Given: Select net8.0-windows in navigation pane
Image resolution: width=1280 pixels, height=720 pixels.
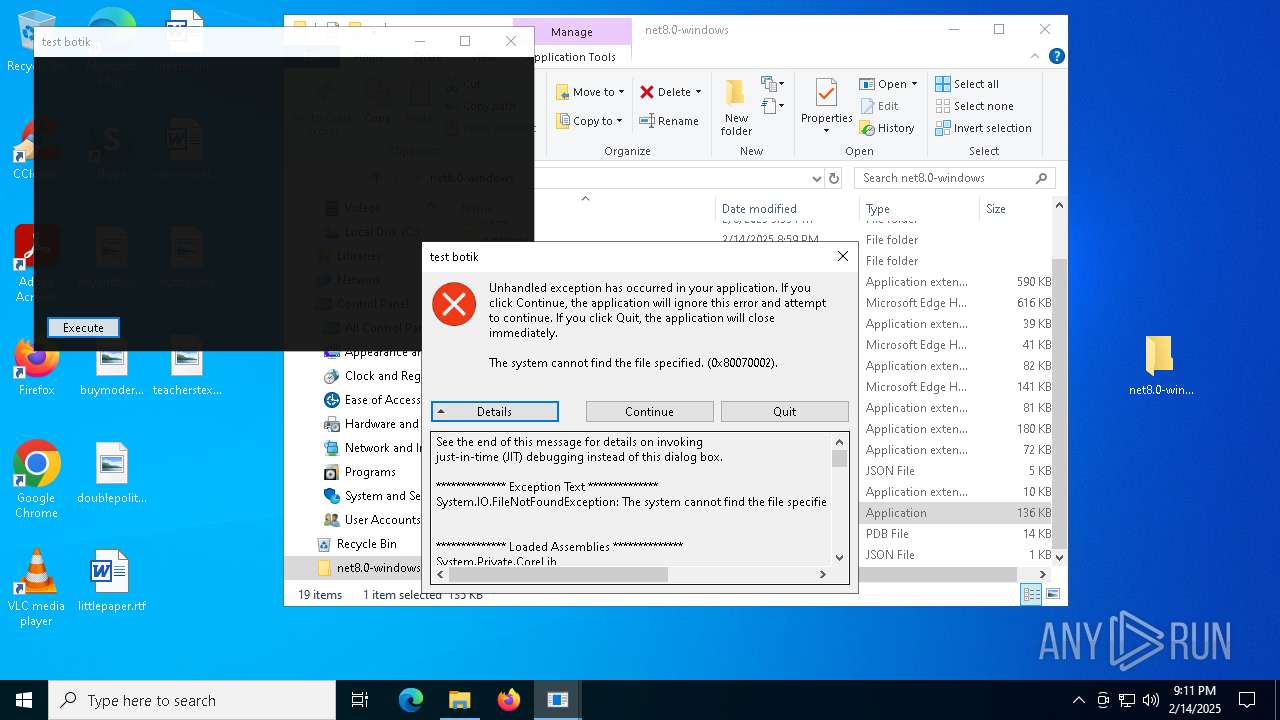Looking at the screenshot, I should pos(369,568).
